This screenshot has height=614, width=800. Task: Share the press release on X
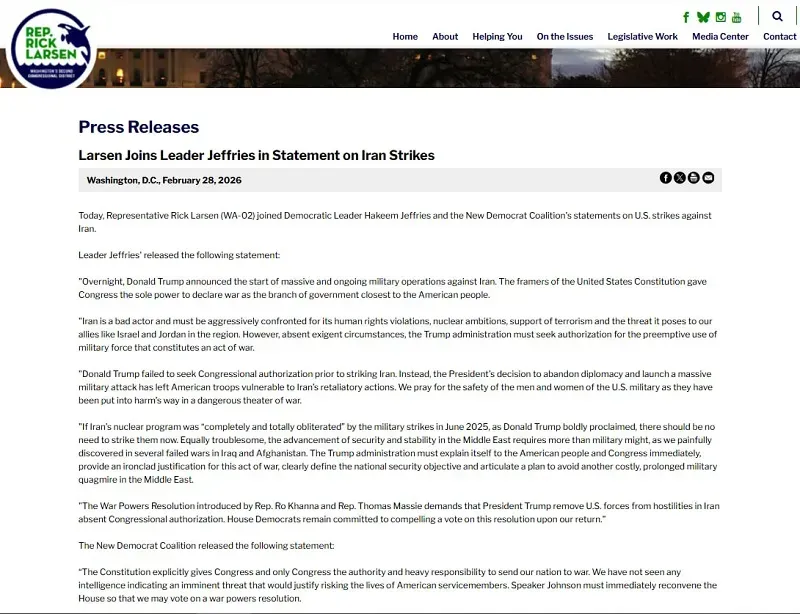tap(680, 178)
